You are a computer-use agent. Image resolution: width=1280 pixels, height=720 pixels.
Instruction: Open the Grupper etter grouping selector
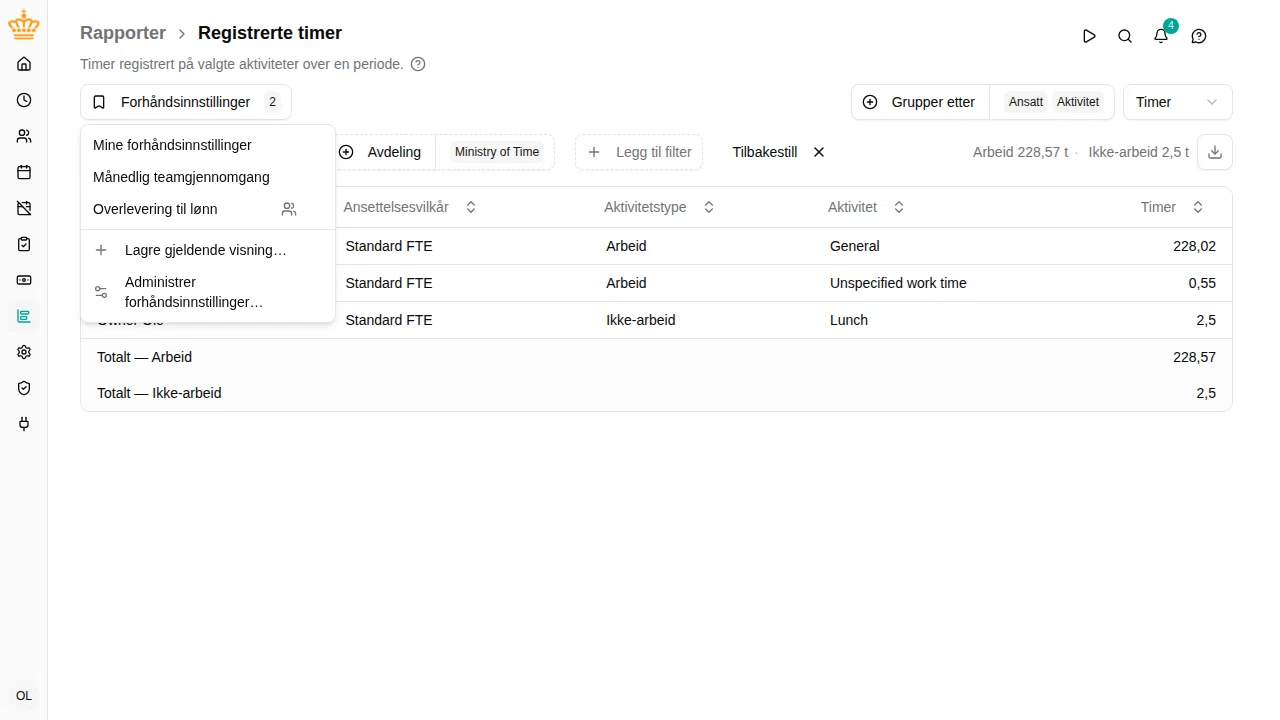click(920, 102)
